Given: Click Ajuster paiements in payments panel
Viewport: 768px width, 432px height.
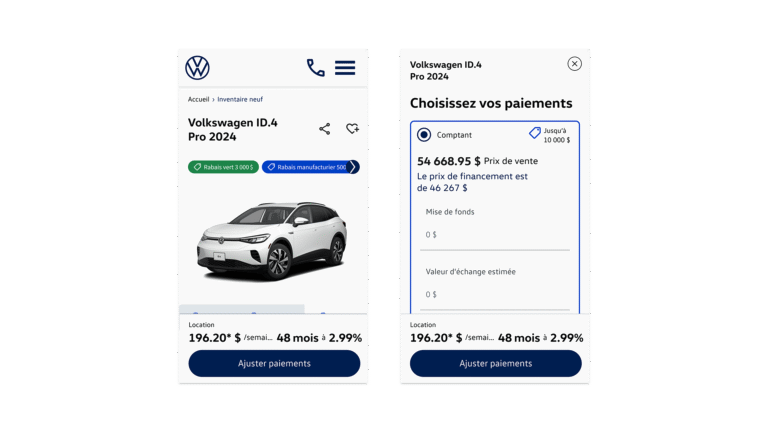Looking at the screenshot, I should pyautogui.click(x=496, y=363).
